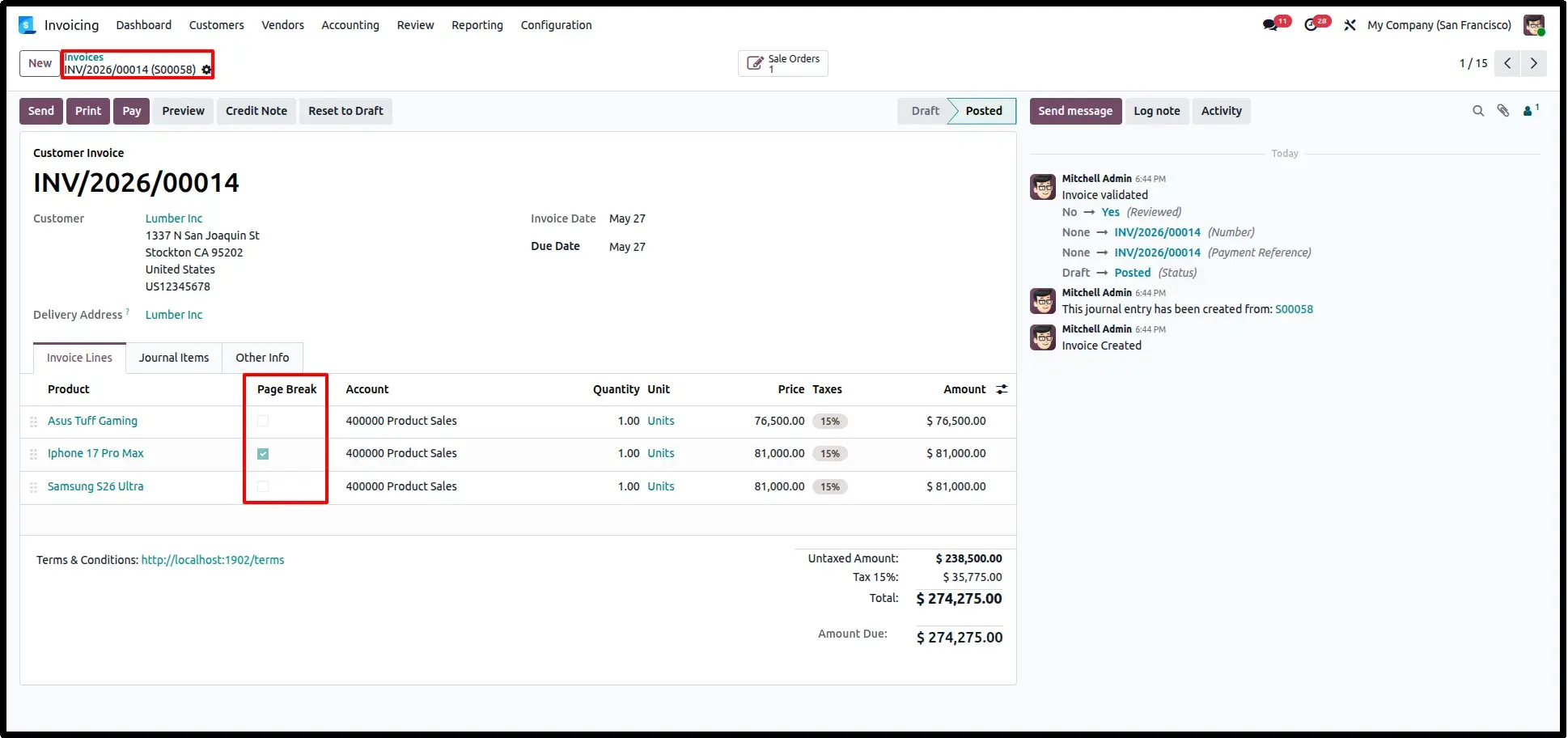Open sale order S00058 link in chatter
The width and height of the screenshot is (1568, 738).
coord(1294,309)
